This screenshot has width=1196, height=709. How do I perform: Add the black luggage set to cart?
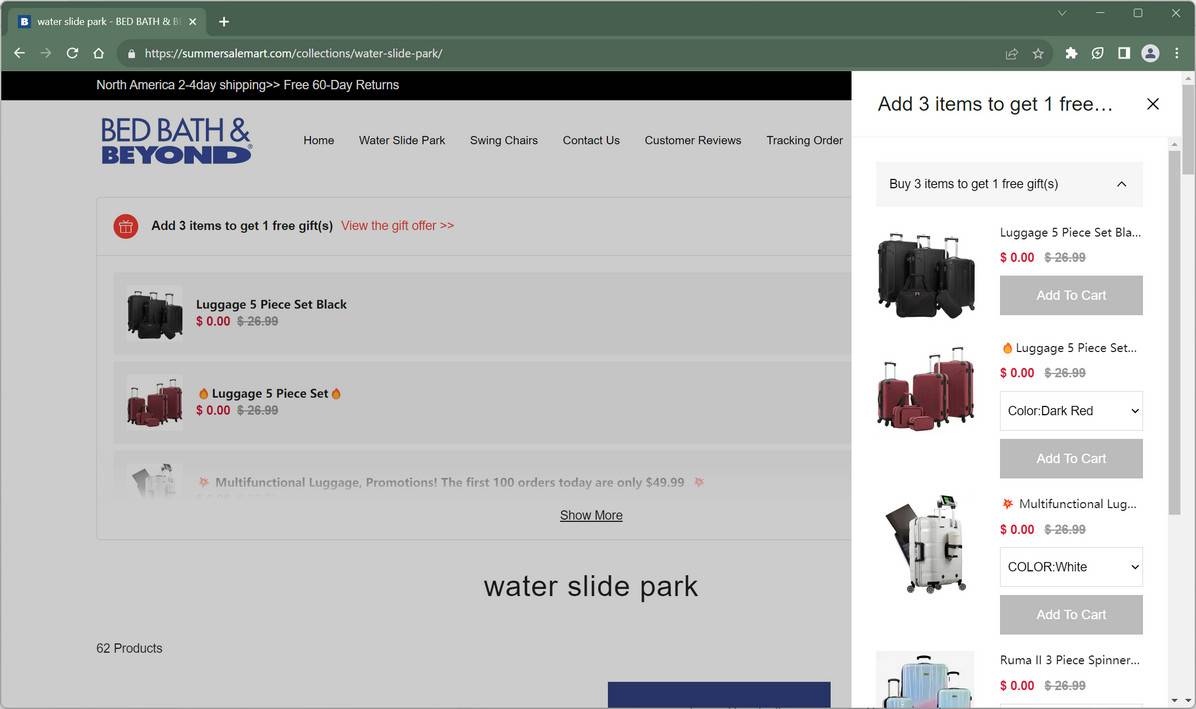click(x=1071, y=295)
